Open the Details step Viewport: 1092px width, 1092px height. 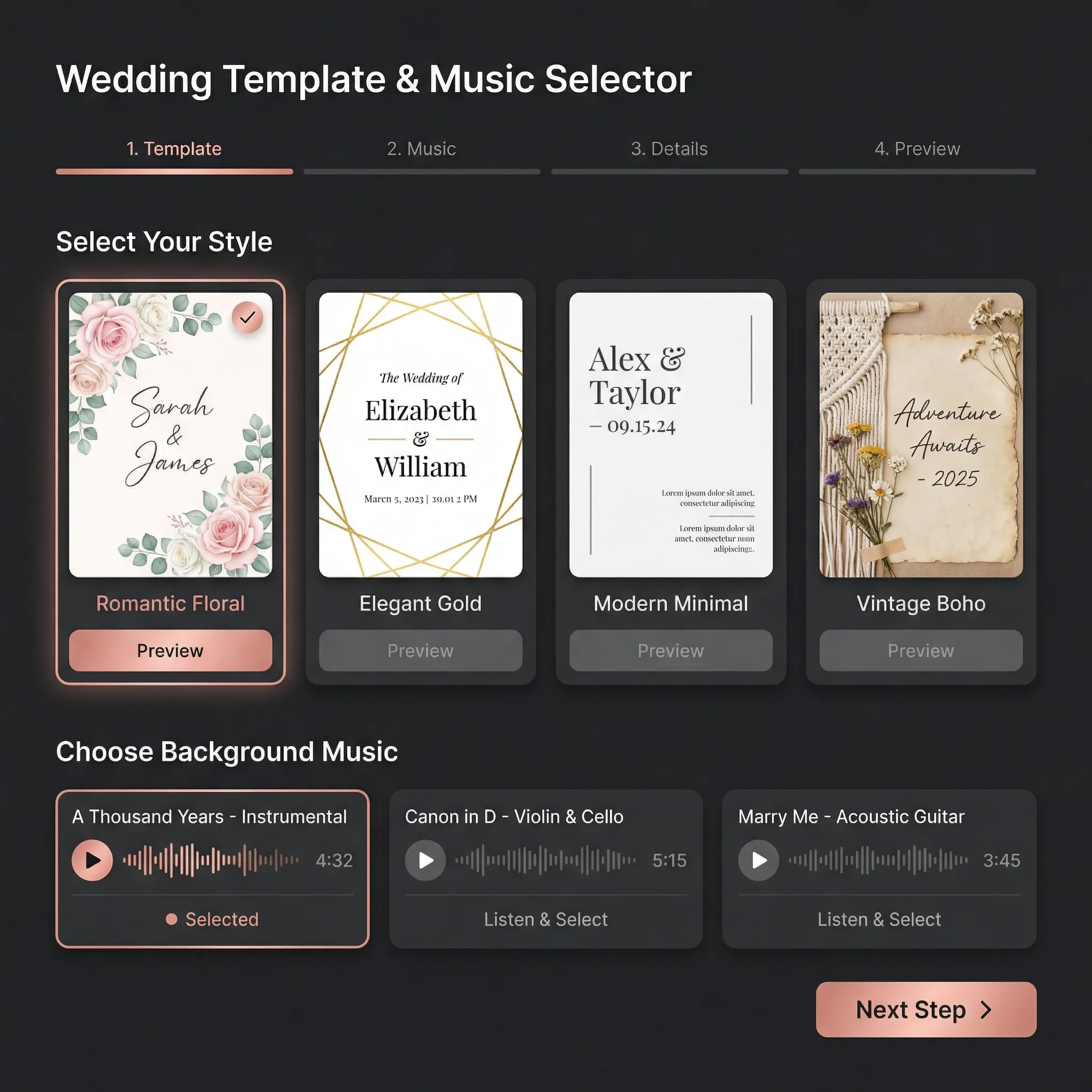pyautogui.click(x=669, y=149)
